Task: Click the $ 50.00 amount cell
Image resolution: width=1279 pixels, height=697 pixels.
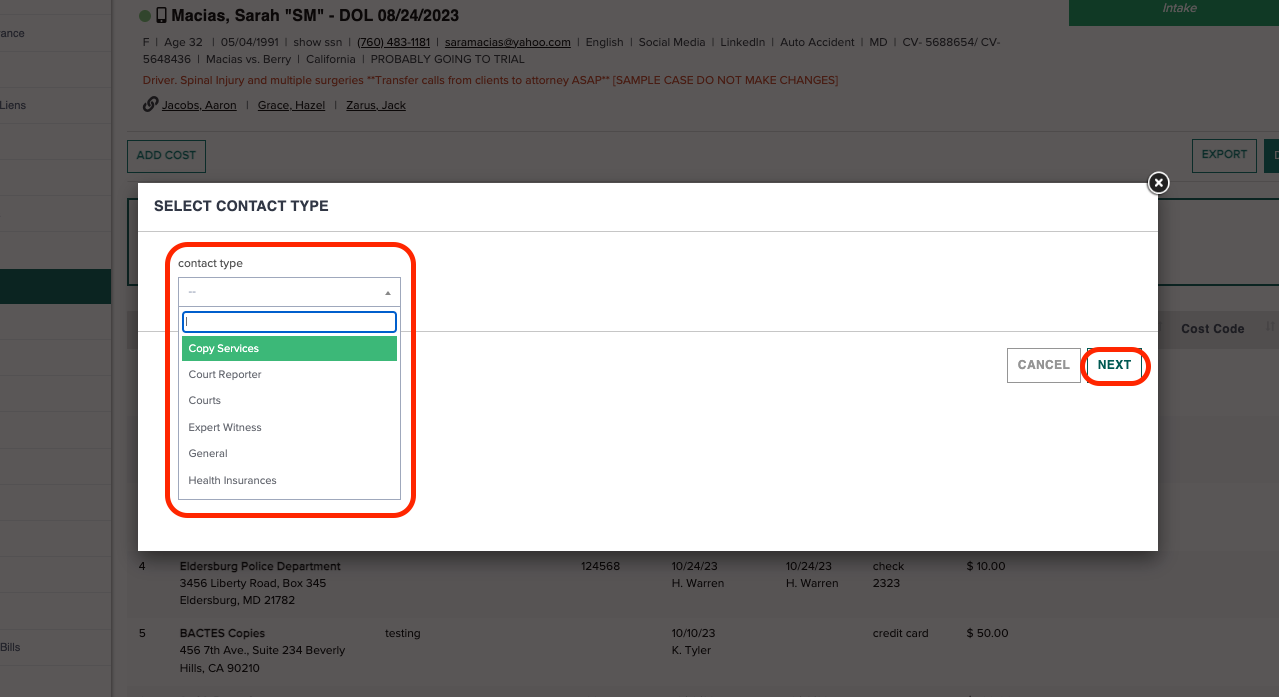Action: click(987, 633)
